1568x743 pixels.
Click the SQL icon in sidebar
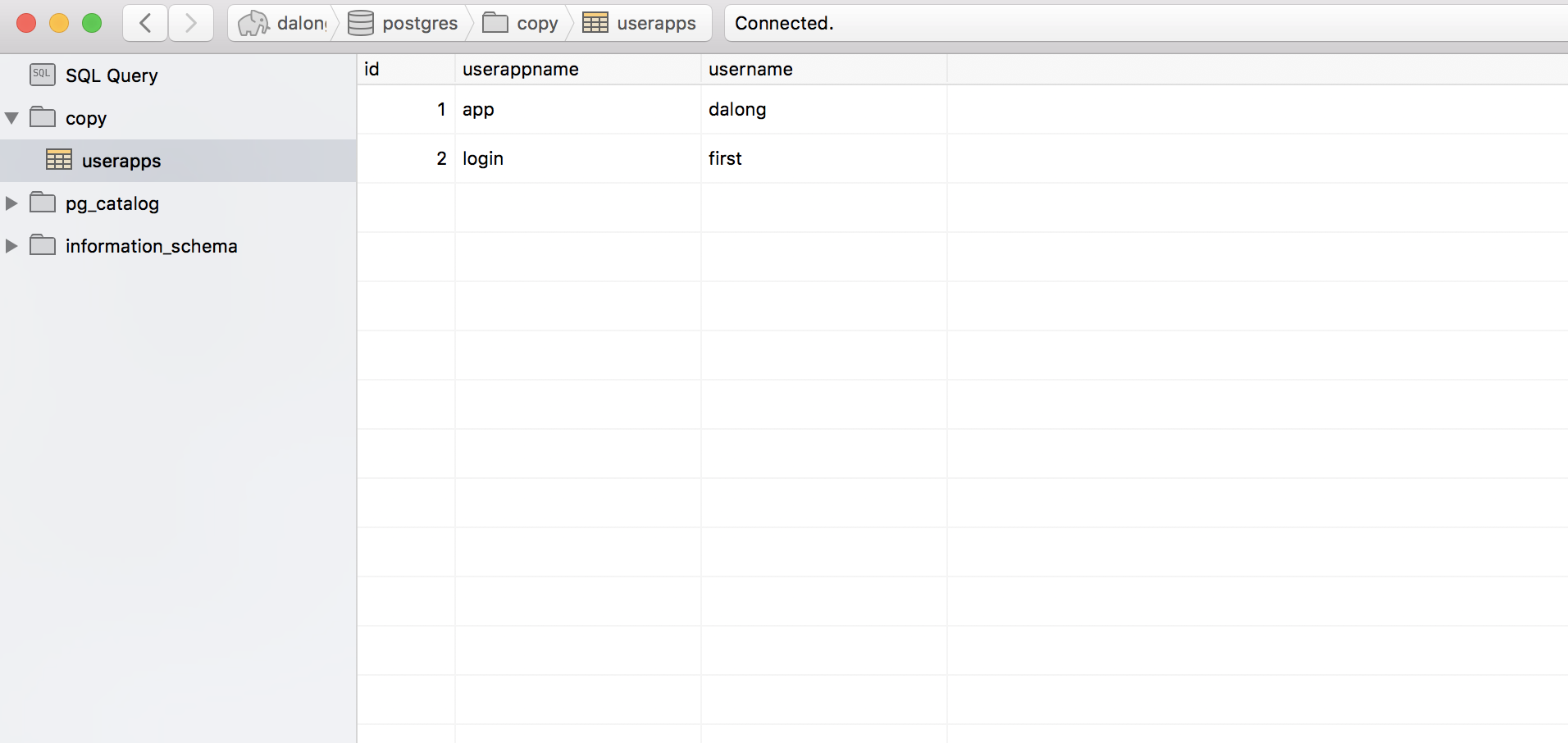click(x=43, y=75)
